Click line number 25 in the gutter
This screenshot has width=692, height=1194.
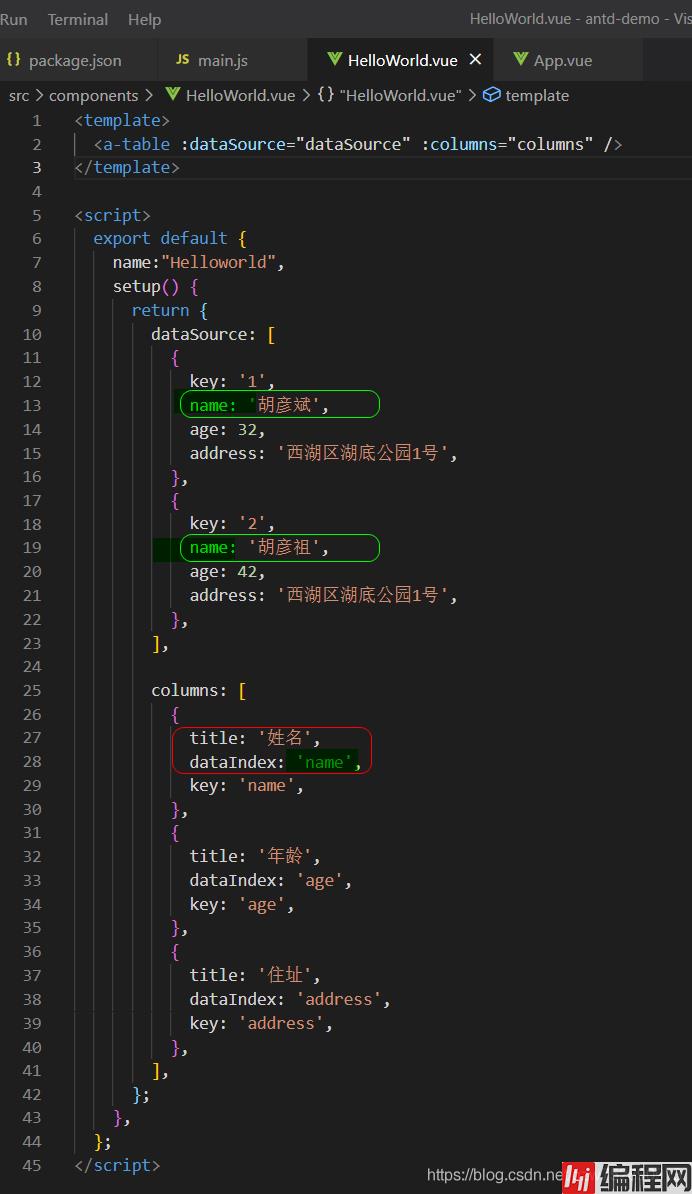pos(31,690)
